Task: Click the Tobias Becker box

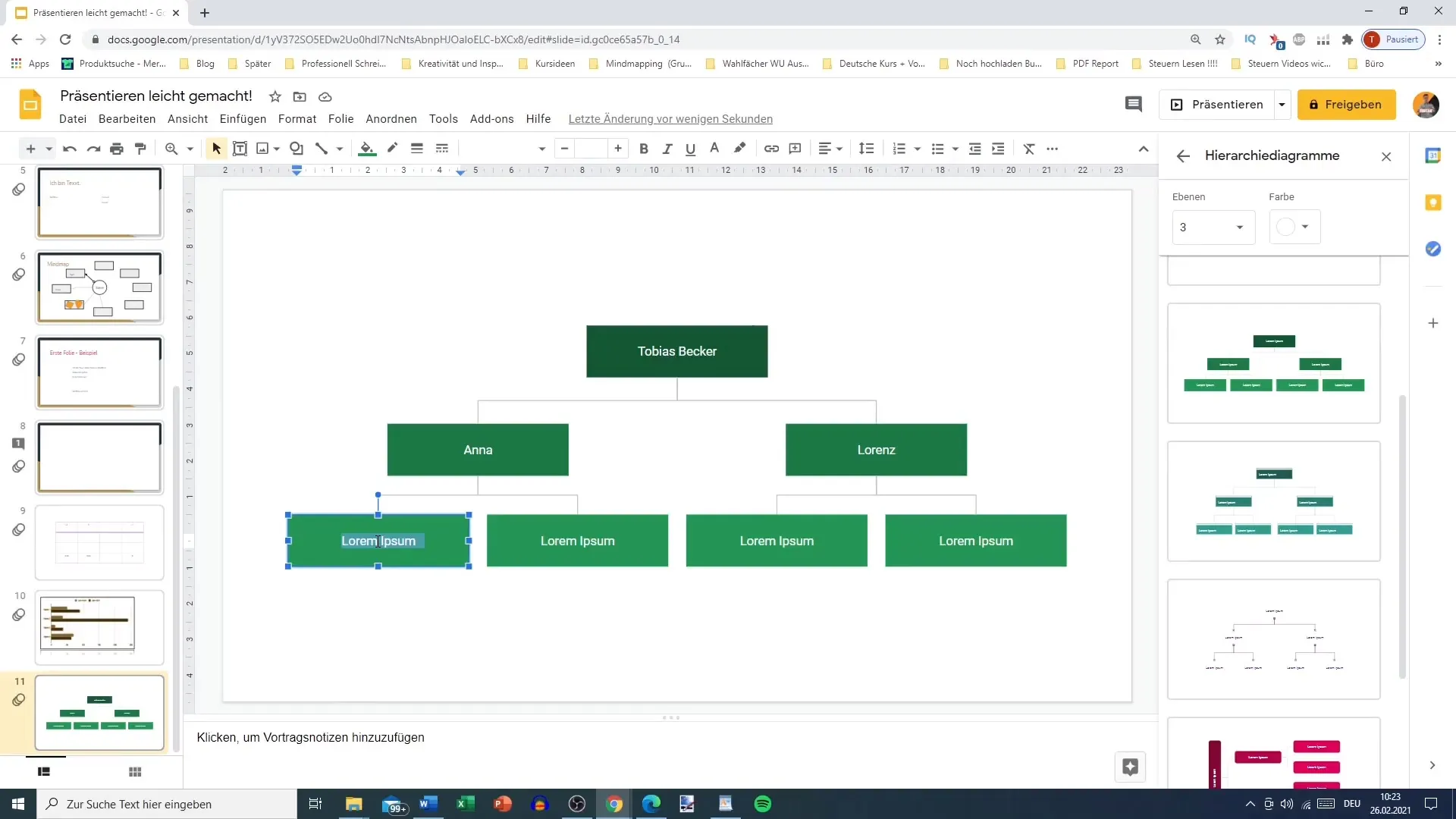Action: (x=676, y=351)
